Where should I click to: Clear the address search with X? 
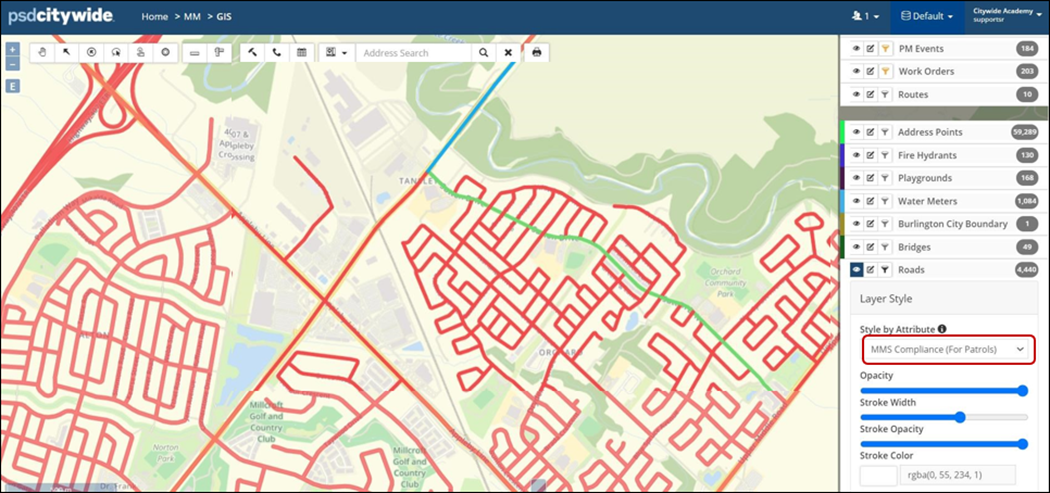(x=508, y=53)
